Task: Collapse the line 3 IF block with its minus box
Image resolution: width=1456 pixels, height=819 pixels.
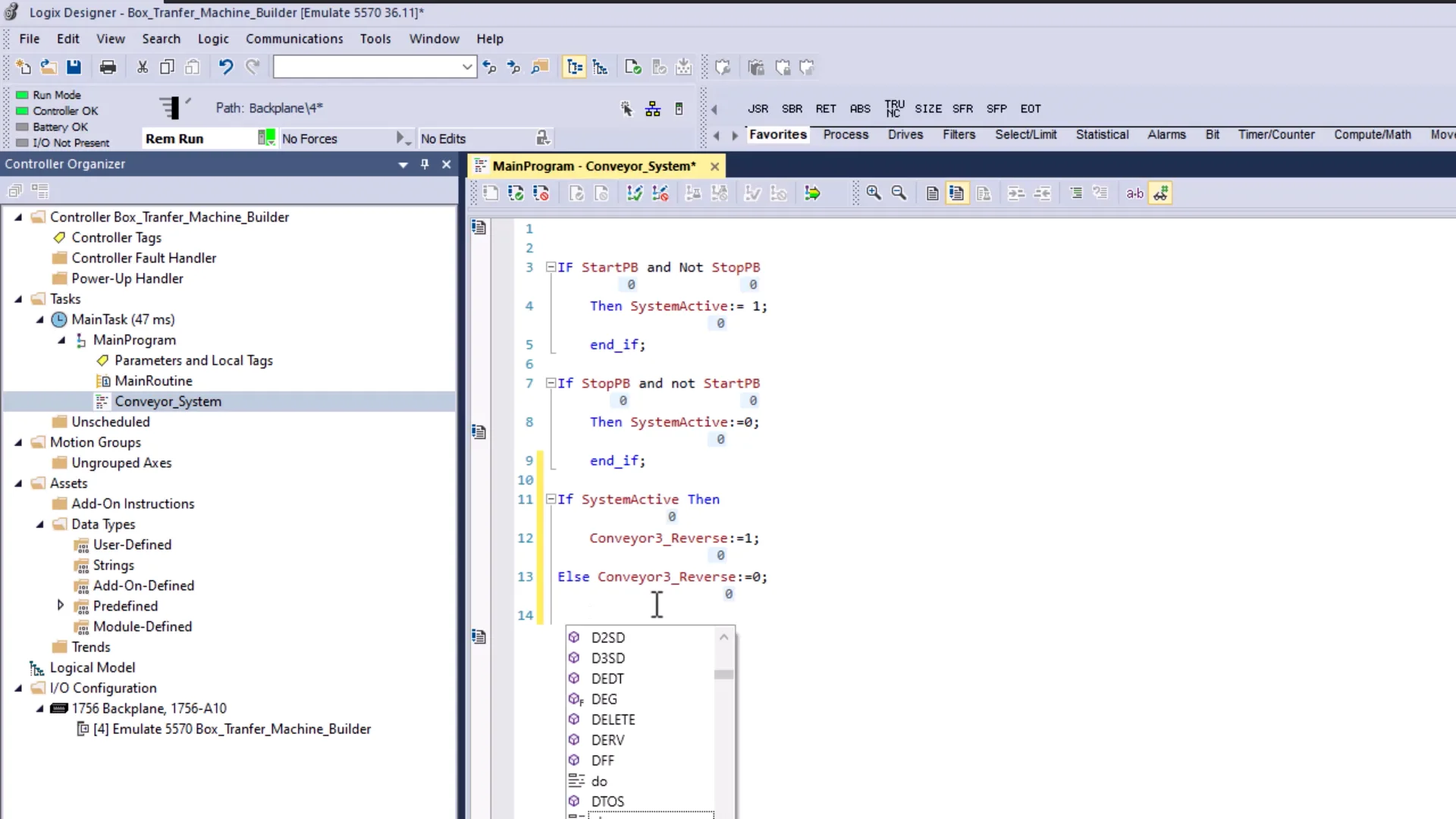Action: [x=551, y=267]
